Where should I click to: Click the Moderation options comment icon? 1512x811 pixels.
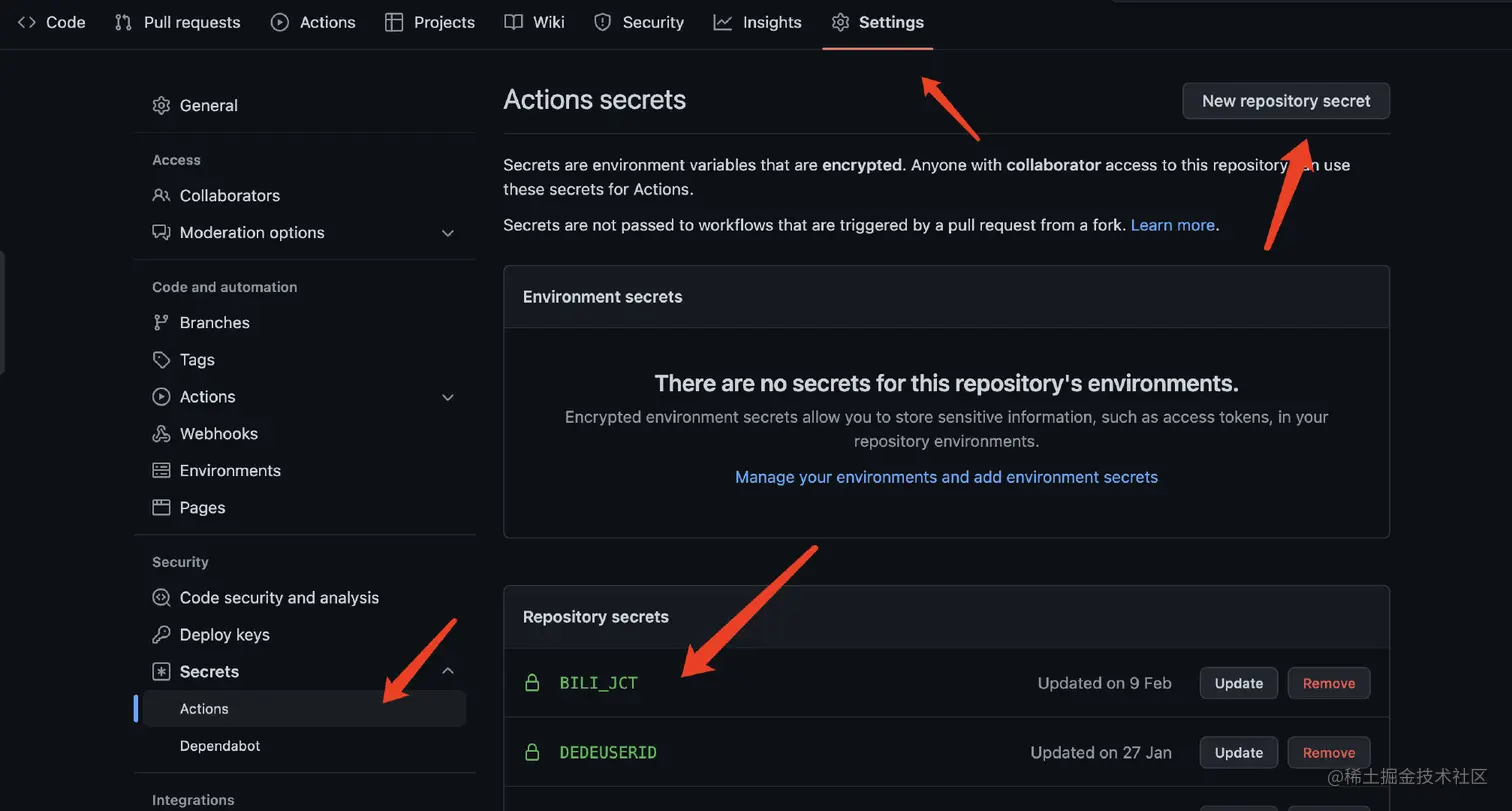(161, 232)
